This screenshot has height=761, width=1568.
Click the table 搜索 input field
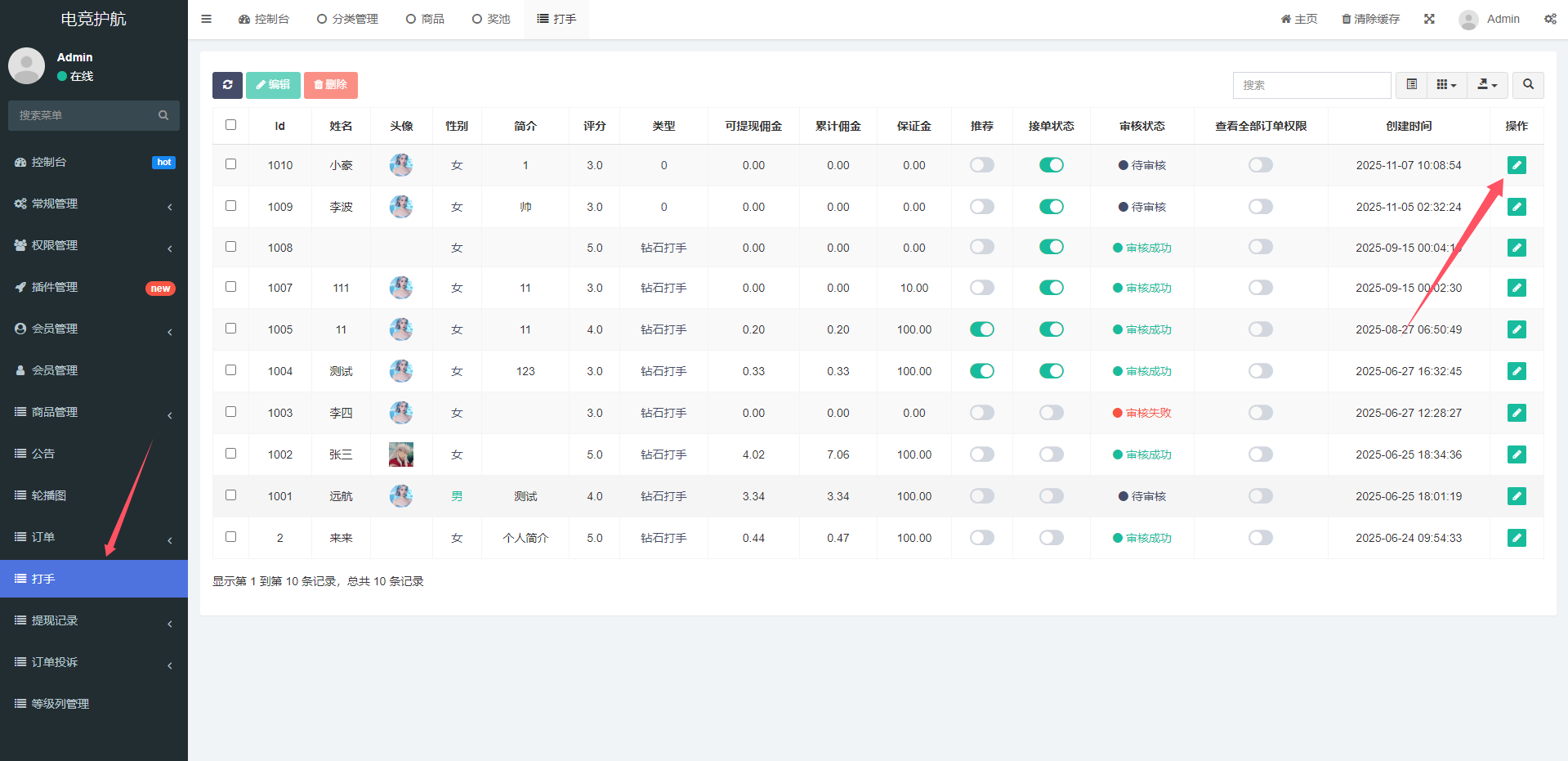click(x=1311, y=85)
